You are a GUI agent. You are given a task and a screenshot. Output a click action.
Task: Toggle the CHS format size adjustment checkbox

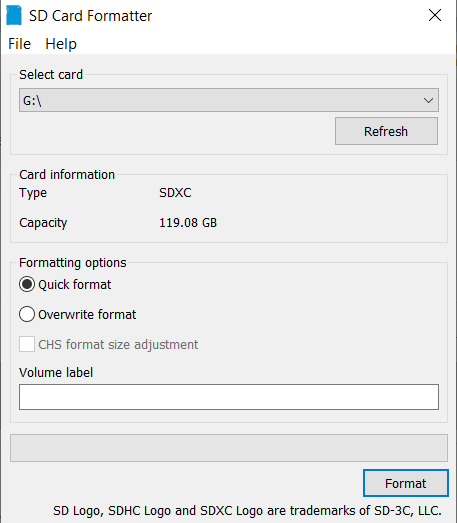click(27, 344)
